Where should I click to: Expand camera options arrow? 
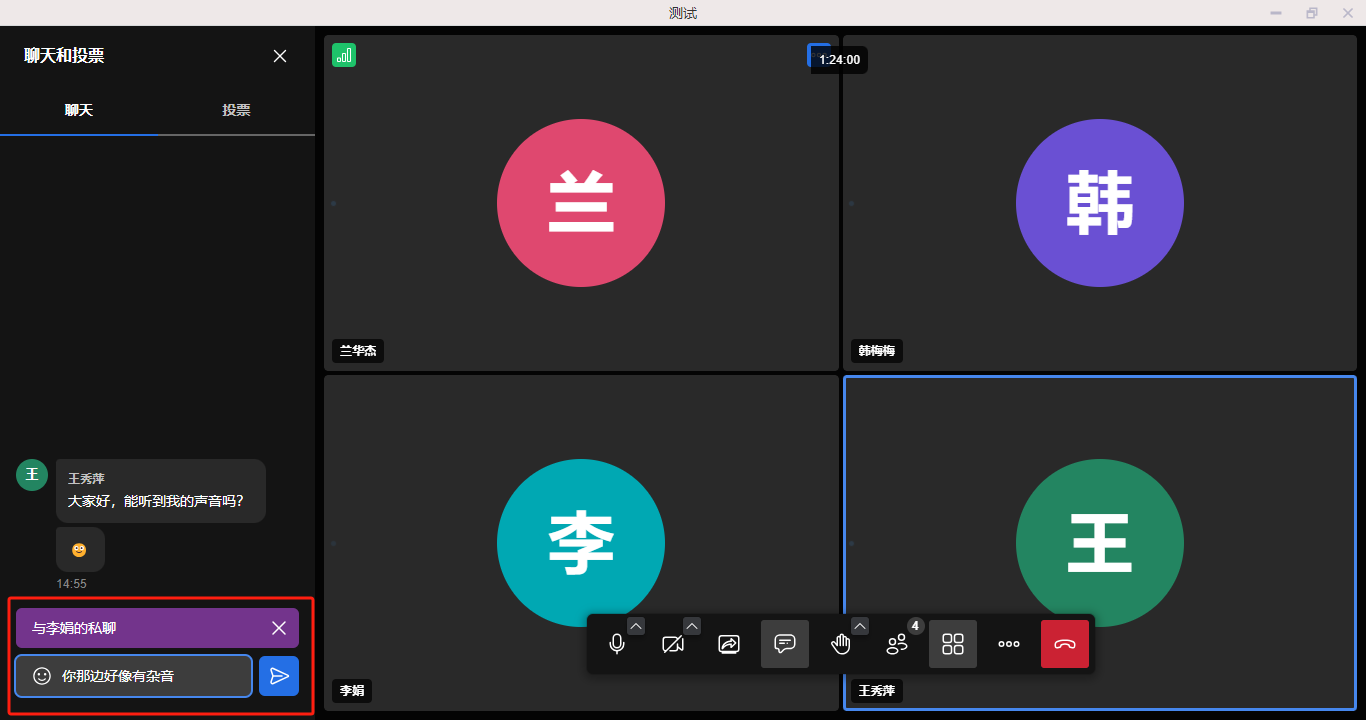point(692,626)
